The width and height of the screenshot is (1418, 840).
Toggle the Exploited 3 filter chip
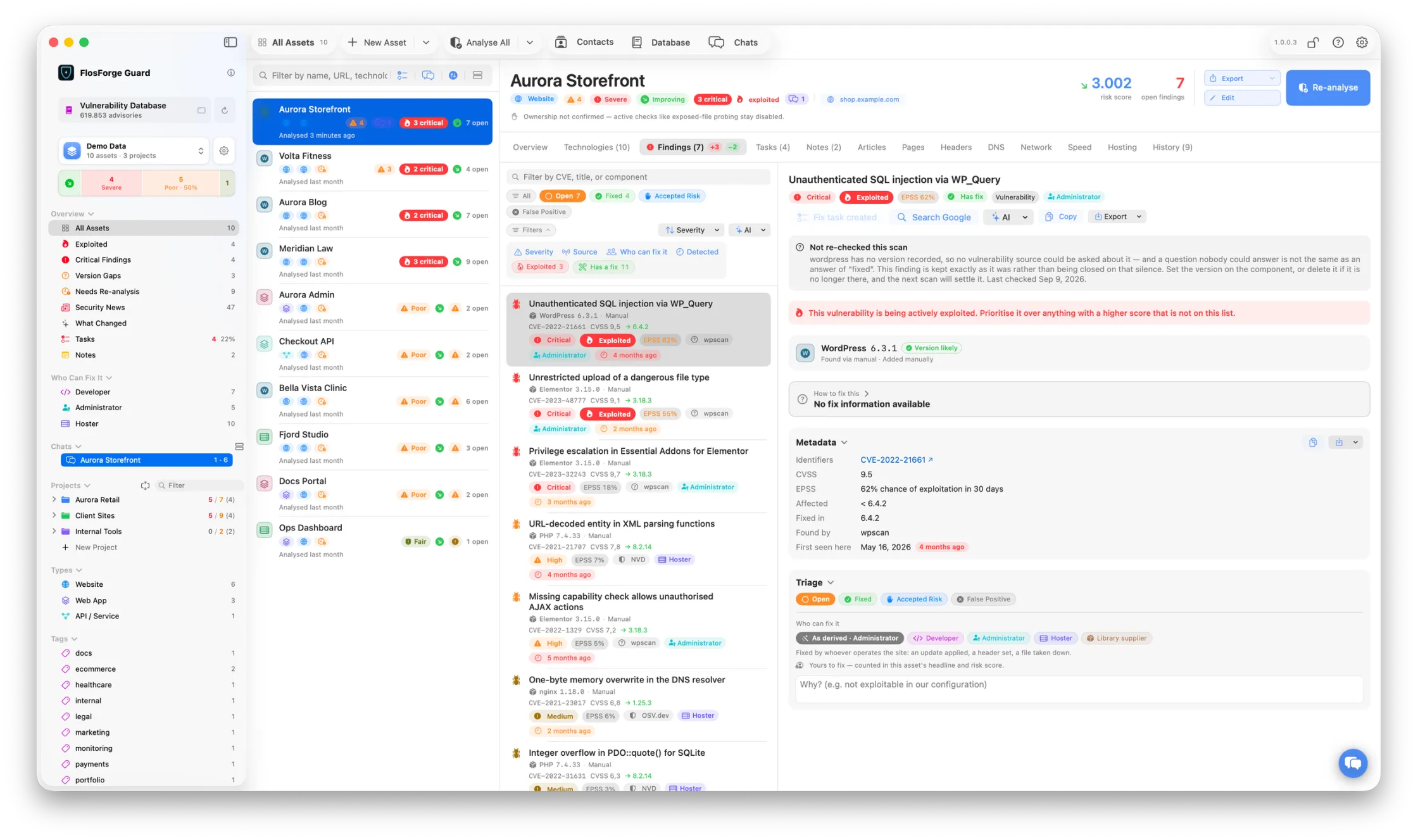[x=540, y=267]
